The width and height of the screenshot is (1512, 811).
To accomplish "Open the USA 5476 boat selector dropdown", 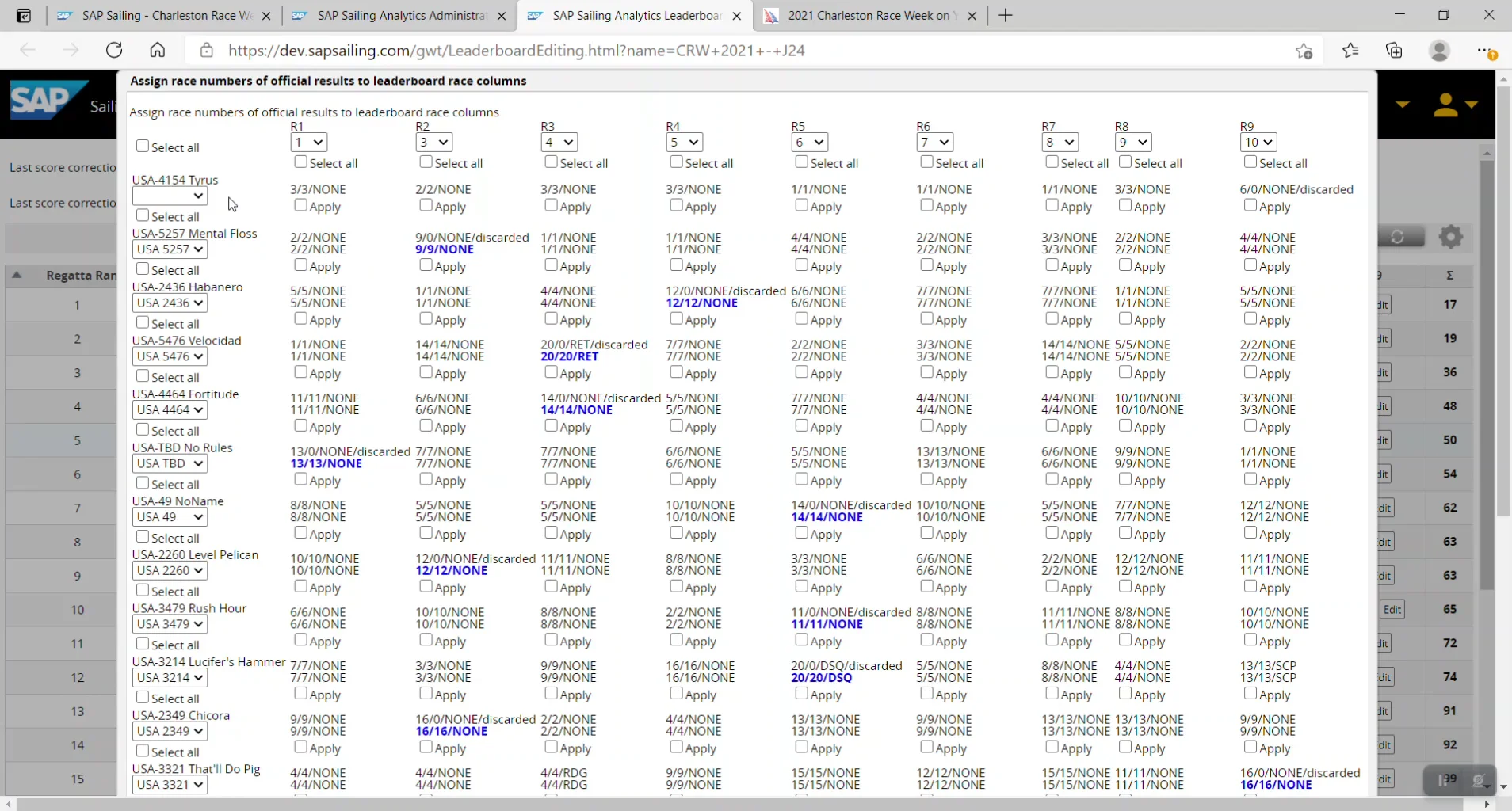I will coord(169,356).
